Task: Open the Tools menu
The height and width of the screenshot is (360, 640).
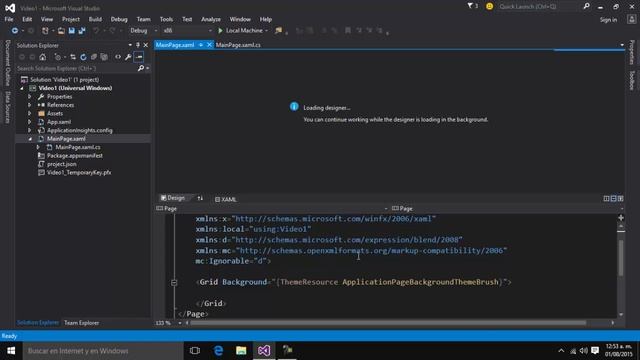Action: point(166,19)
